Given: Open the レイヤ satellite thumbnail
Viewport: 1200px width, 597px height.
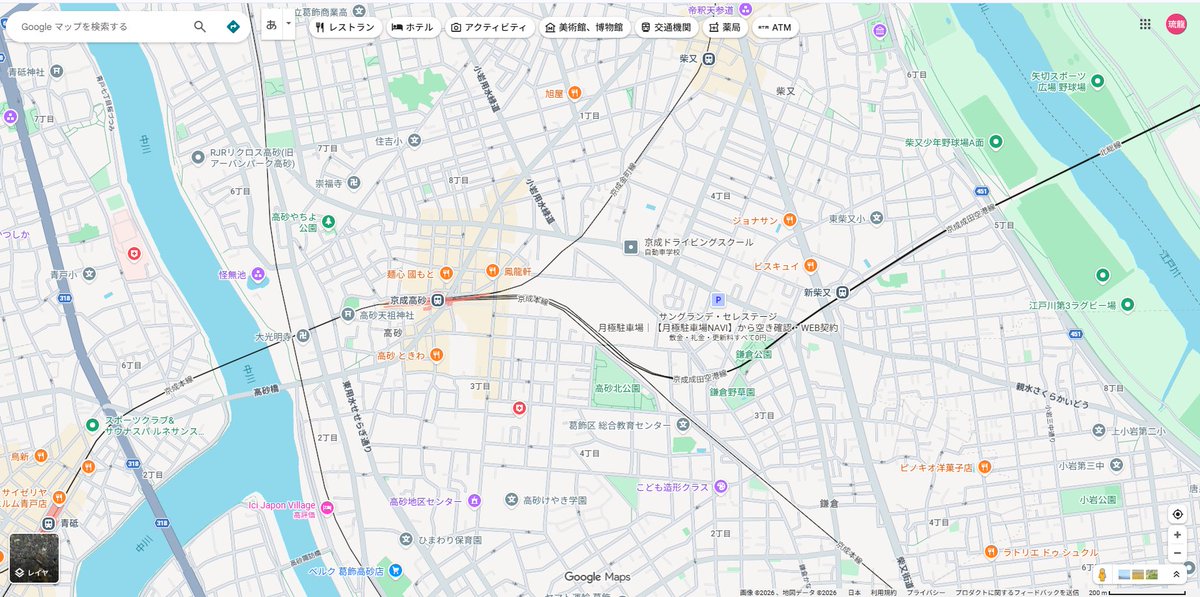Looking at the screenshot, I should [34, 558].
